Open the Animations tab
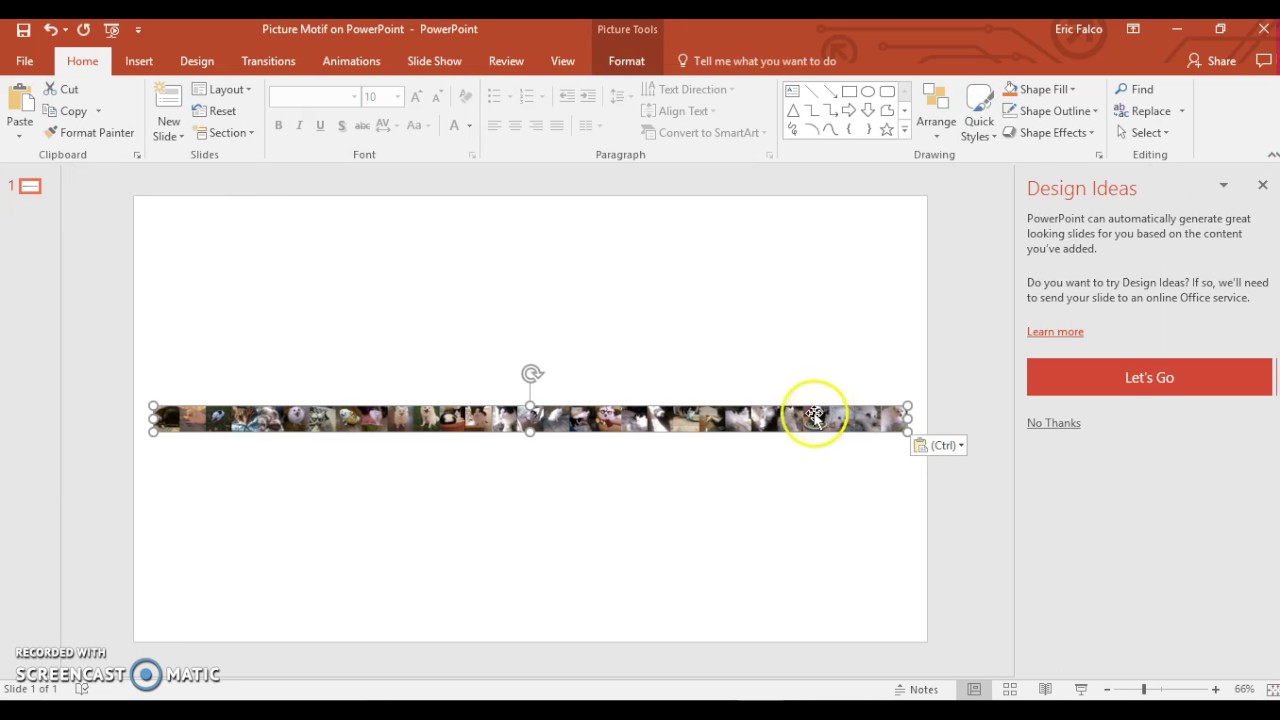Screen dimensions: 1280x720 click(x=351, y=61)
